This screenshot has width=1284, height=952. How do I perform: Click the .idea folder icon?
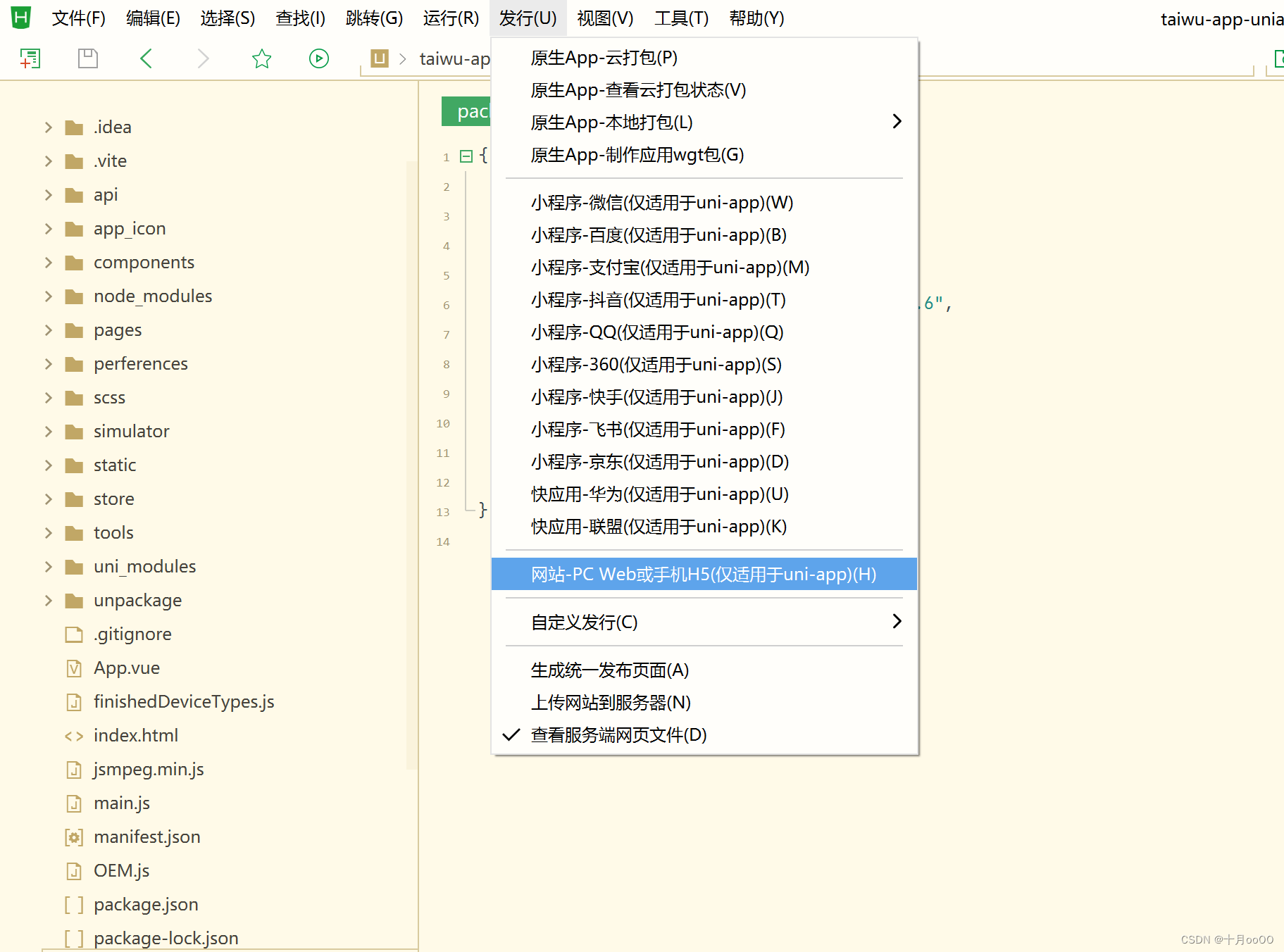pyautogui.click(x=74, y=127)
